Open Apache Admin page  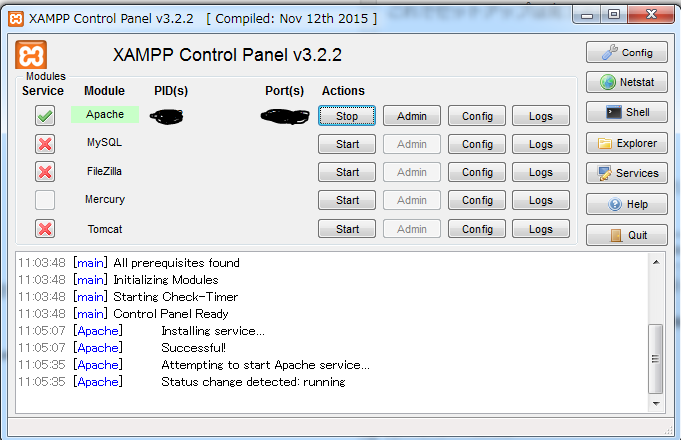tap(412, 116)
